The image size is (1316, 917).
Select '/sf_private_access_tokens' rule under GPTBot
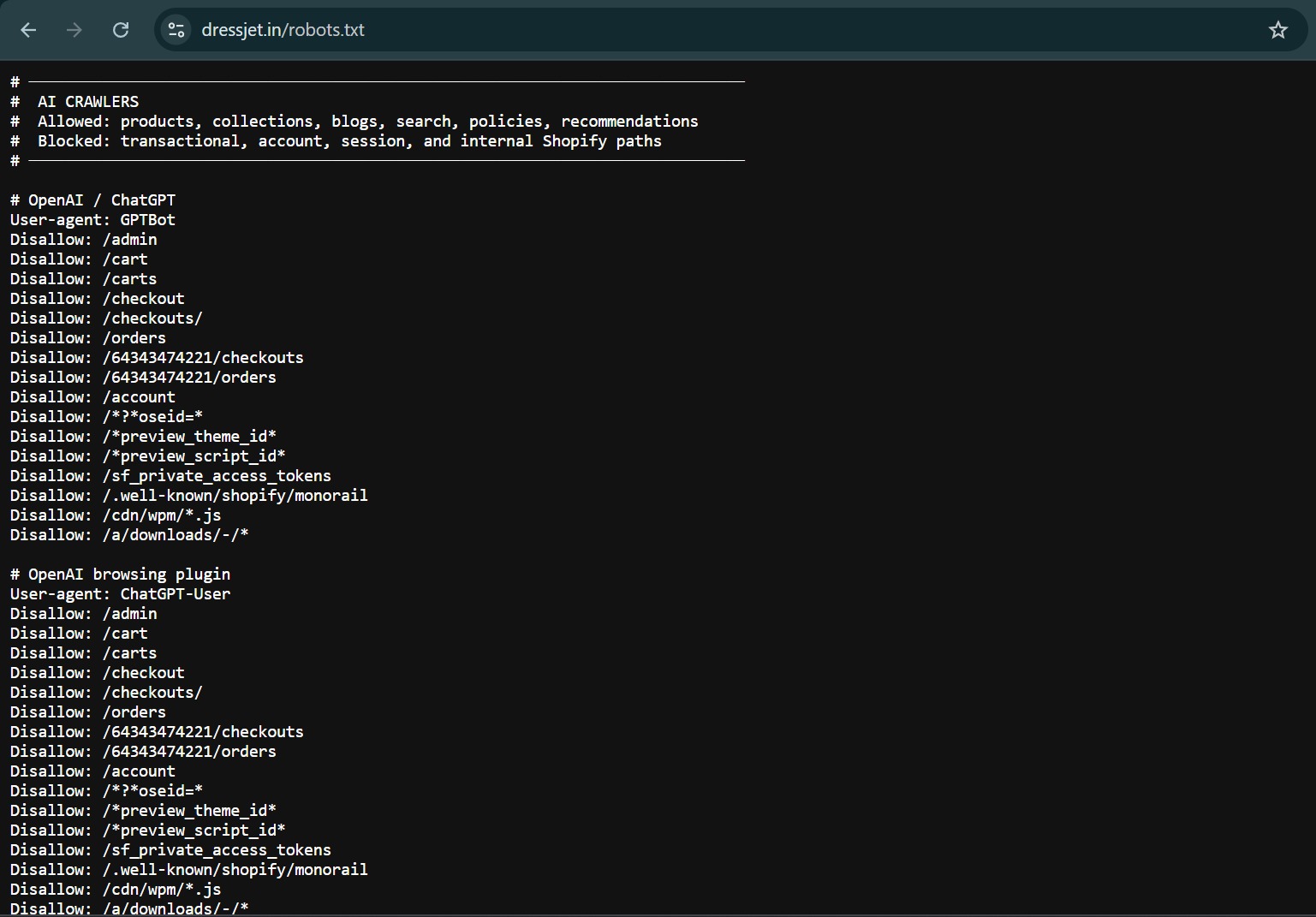(x=170, y=475)
